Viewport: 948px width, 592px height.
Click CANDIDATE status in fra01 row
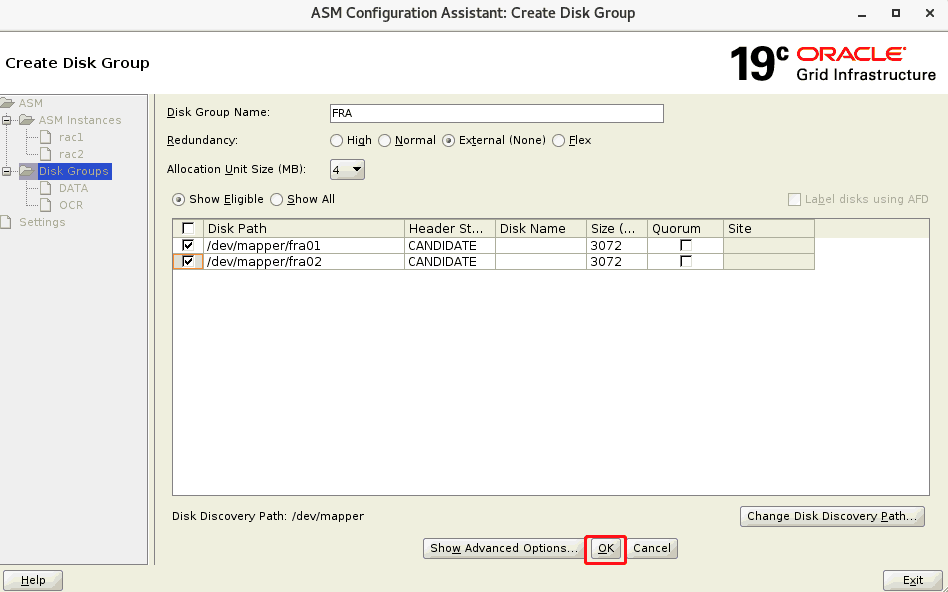[450, 246]
